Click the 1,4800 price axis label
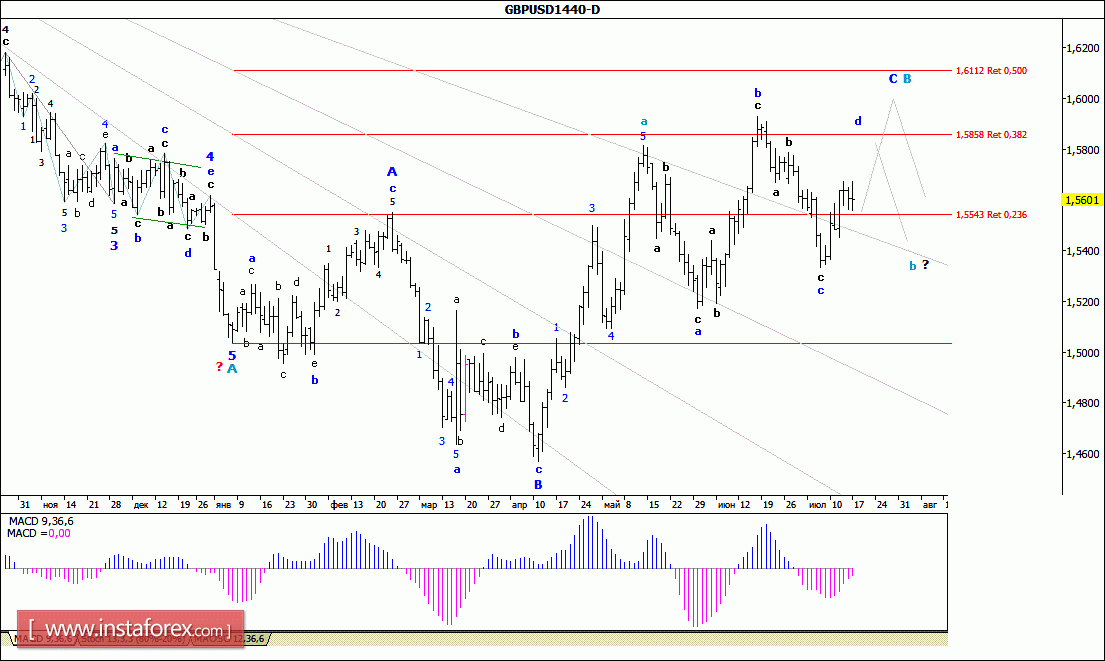Image resolution: width=1105 pixels, height=661 pixels. pos(1083,403)
